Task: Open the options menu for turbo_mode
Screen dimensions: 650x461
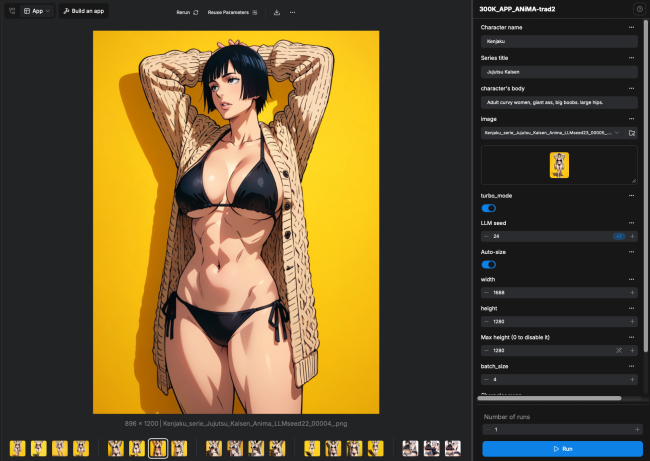Action: click(631, 196)
